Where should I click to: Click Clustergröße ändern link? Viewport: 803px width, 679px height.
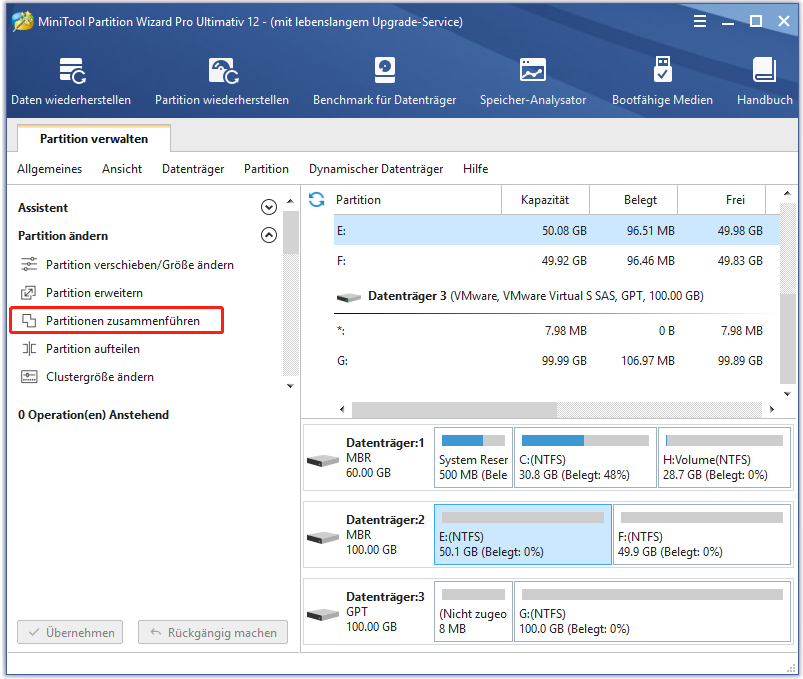(x=100, y=377)
